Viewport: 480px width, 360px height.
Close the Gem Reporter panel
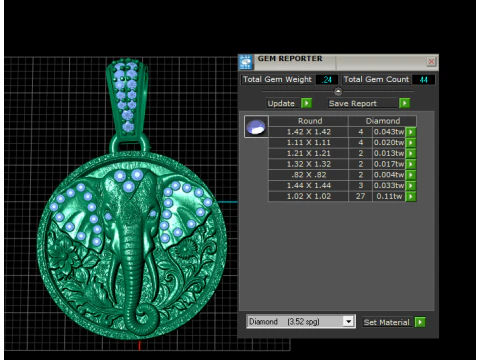(x=431, y=62)
